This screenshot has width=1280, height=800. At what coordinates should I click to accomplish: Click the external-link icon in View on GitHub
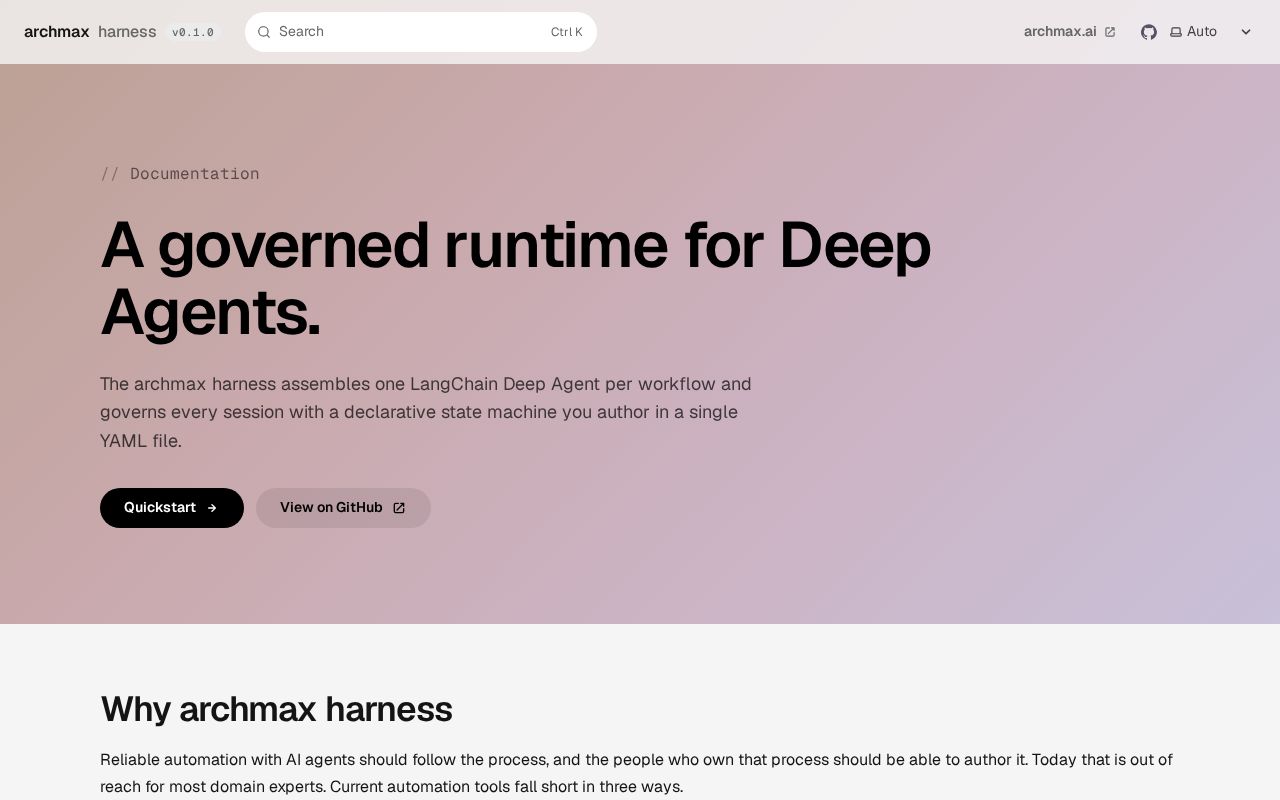pos(399,508)
